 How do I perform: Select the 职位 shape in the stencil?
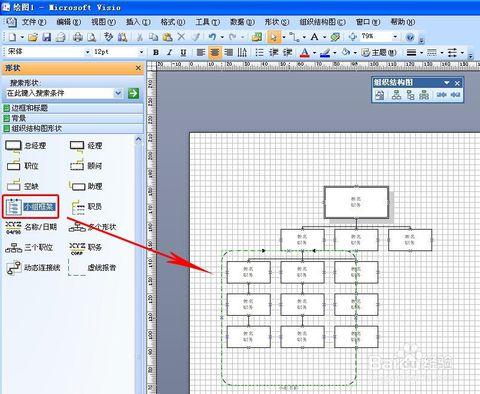coord(22,166)
